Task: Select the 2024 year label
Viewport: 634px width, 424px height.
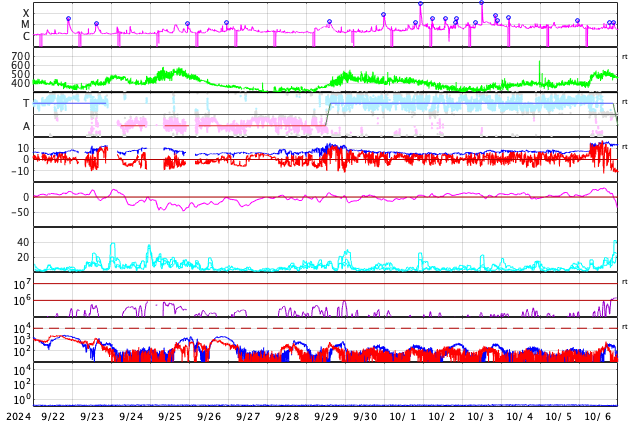Action: pos(19,416)
